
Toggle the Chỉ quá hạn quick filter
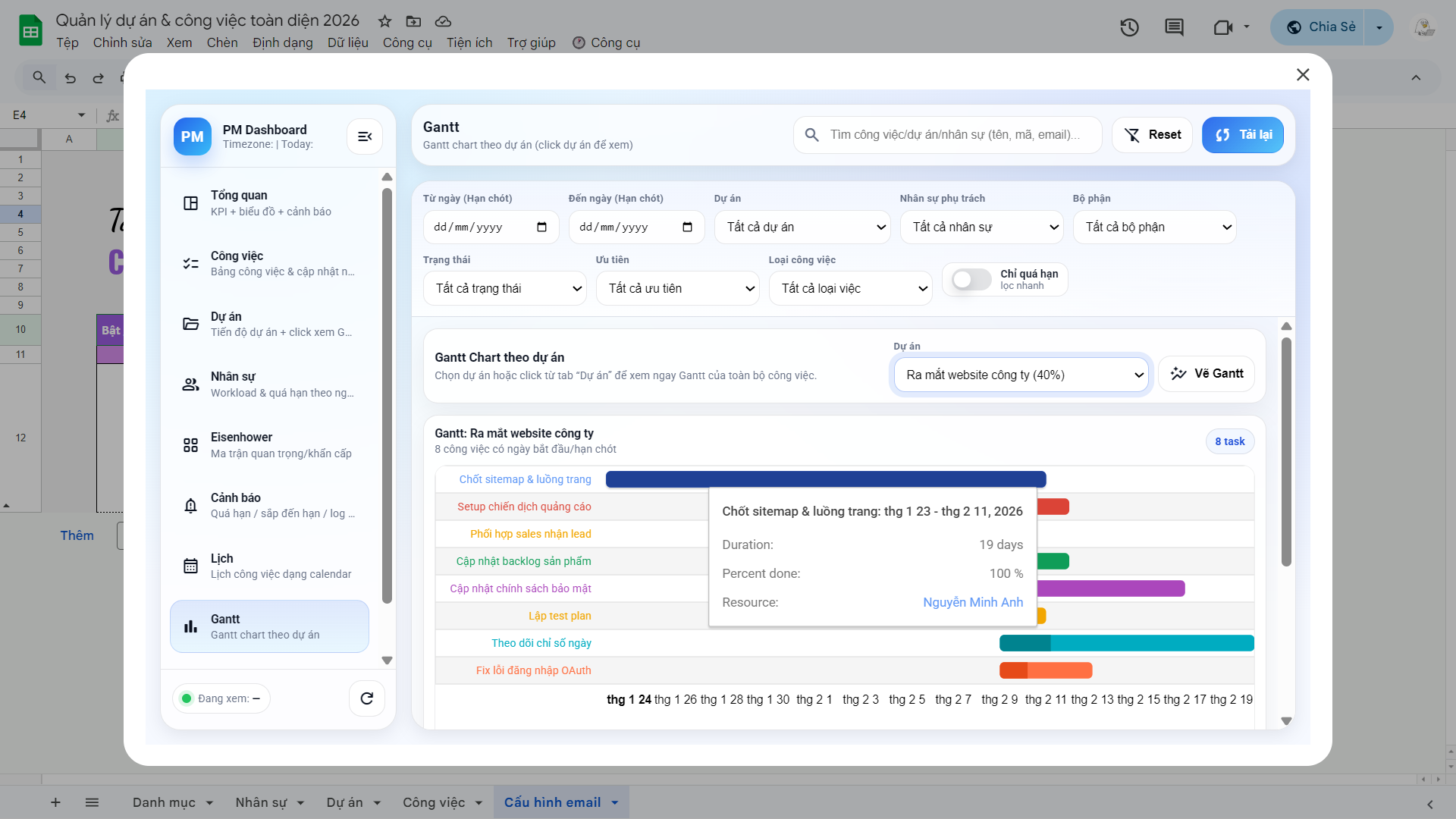click(x=971, y=280)
